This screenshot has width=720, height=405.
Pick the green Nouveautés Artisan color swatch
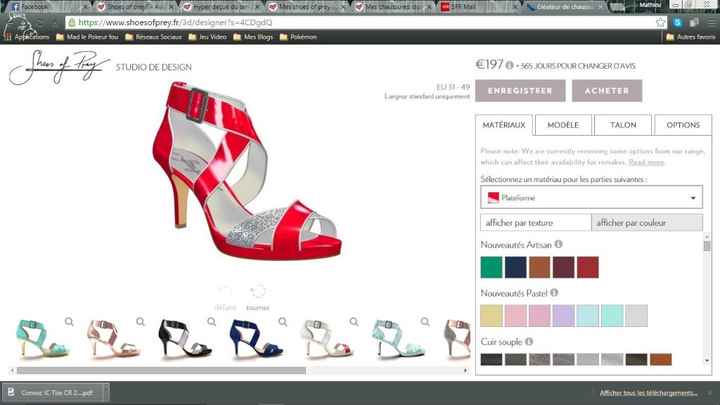490,267
